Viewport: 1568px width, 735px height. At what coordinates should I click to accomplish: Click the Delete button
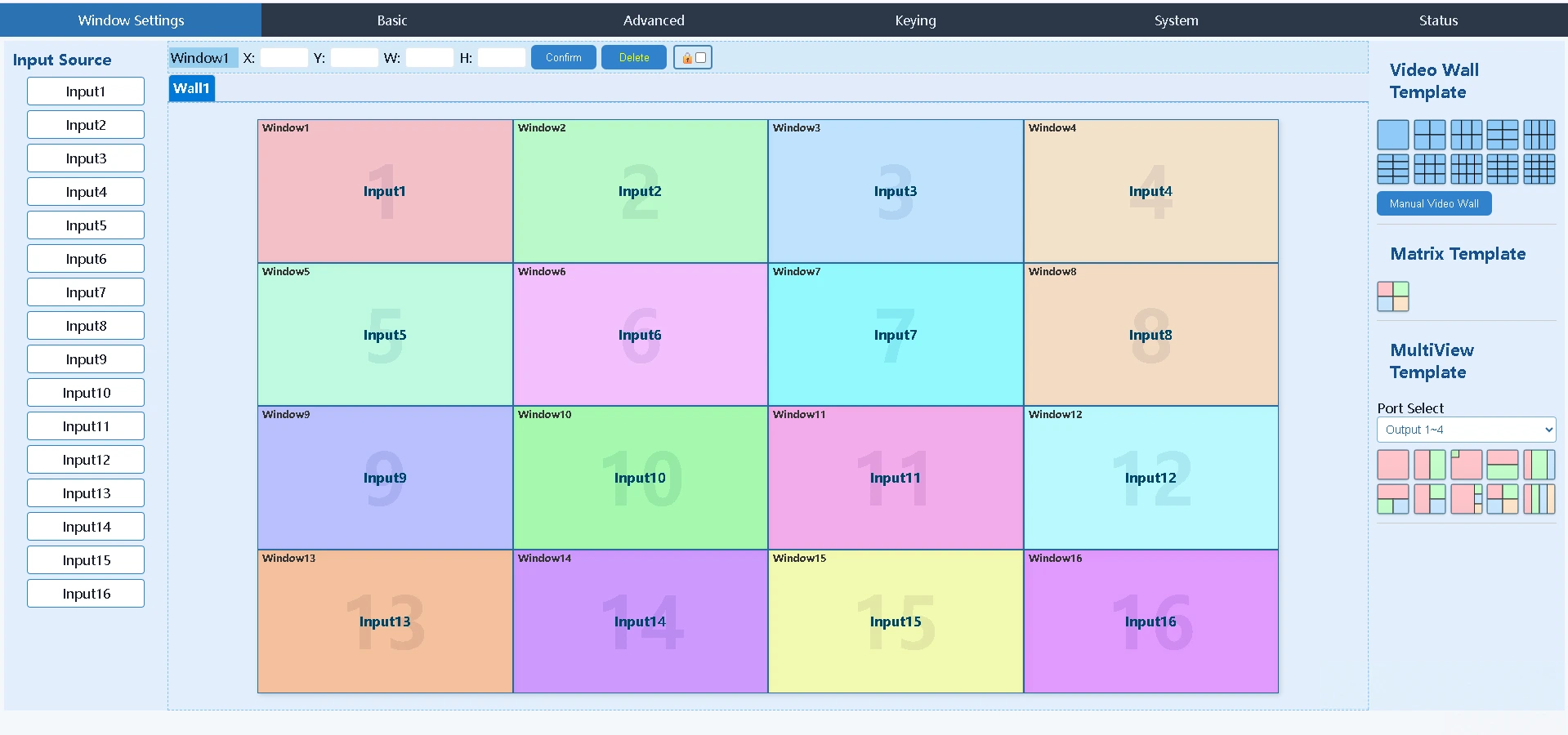click(634, 57)
